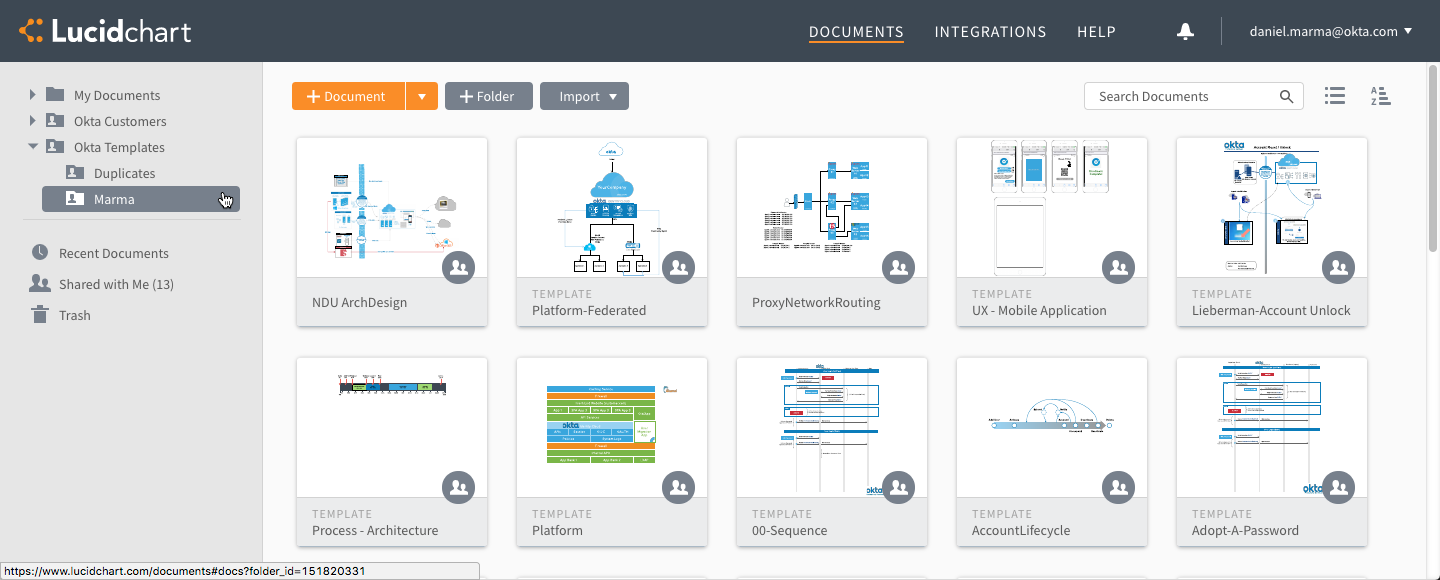Click the AccountLifecycle title text
Viewport: 1440px width, 580px height.
[x=1021, y=530]
